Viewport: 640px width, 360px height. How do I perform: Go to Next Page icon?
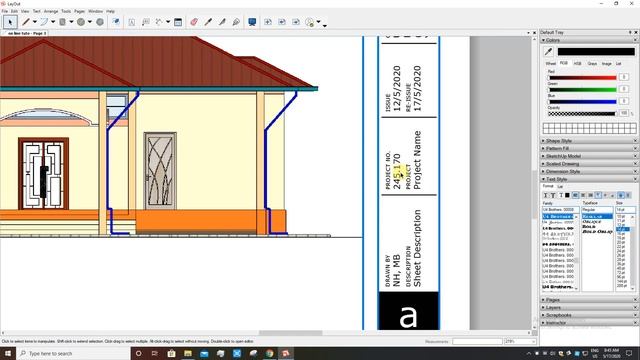(296, 22)
